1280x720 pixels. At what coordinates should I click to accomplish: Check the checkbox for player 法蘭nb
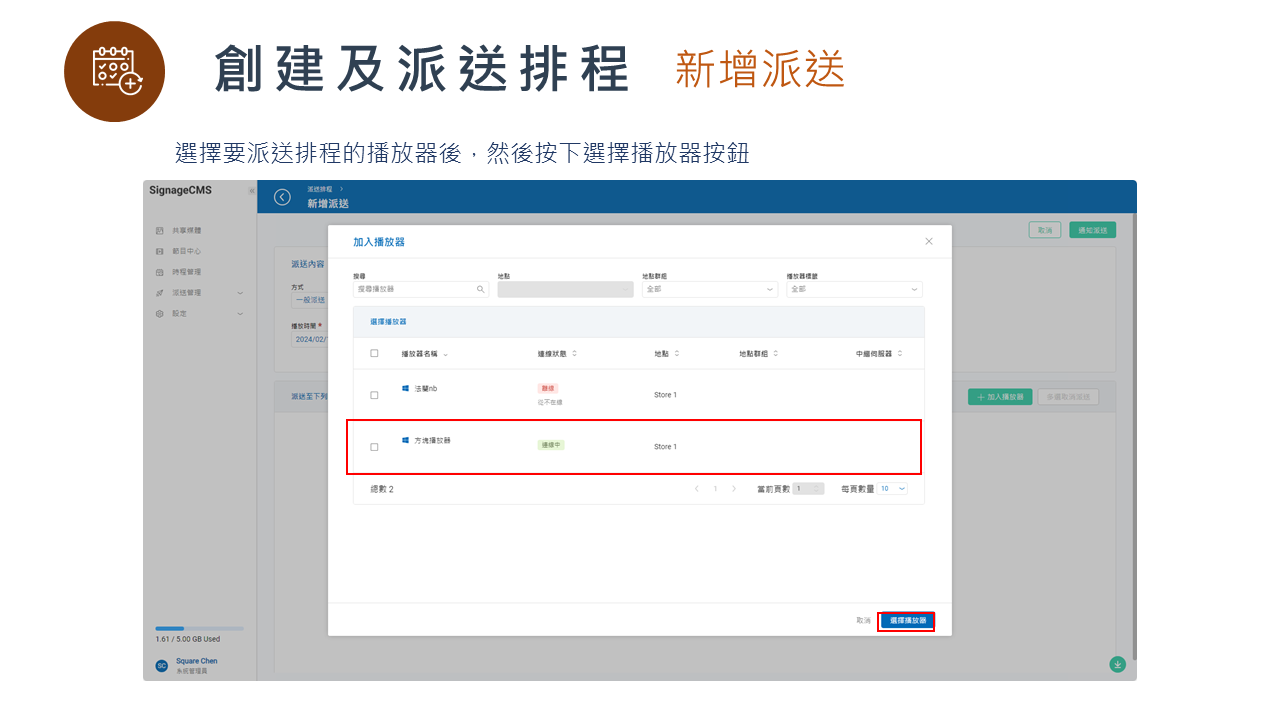pos(375,394)
